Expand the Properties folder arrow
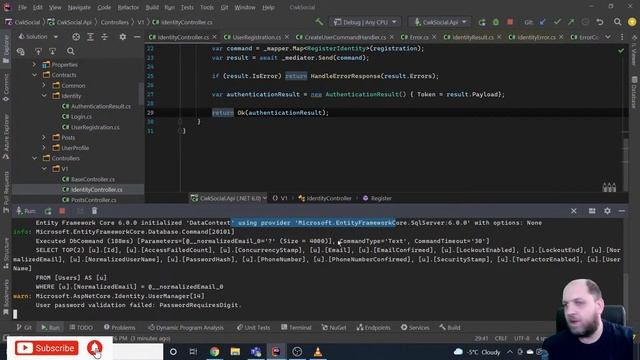This screenshot has width=640, height=360. coord(34,64)
